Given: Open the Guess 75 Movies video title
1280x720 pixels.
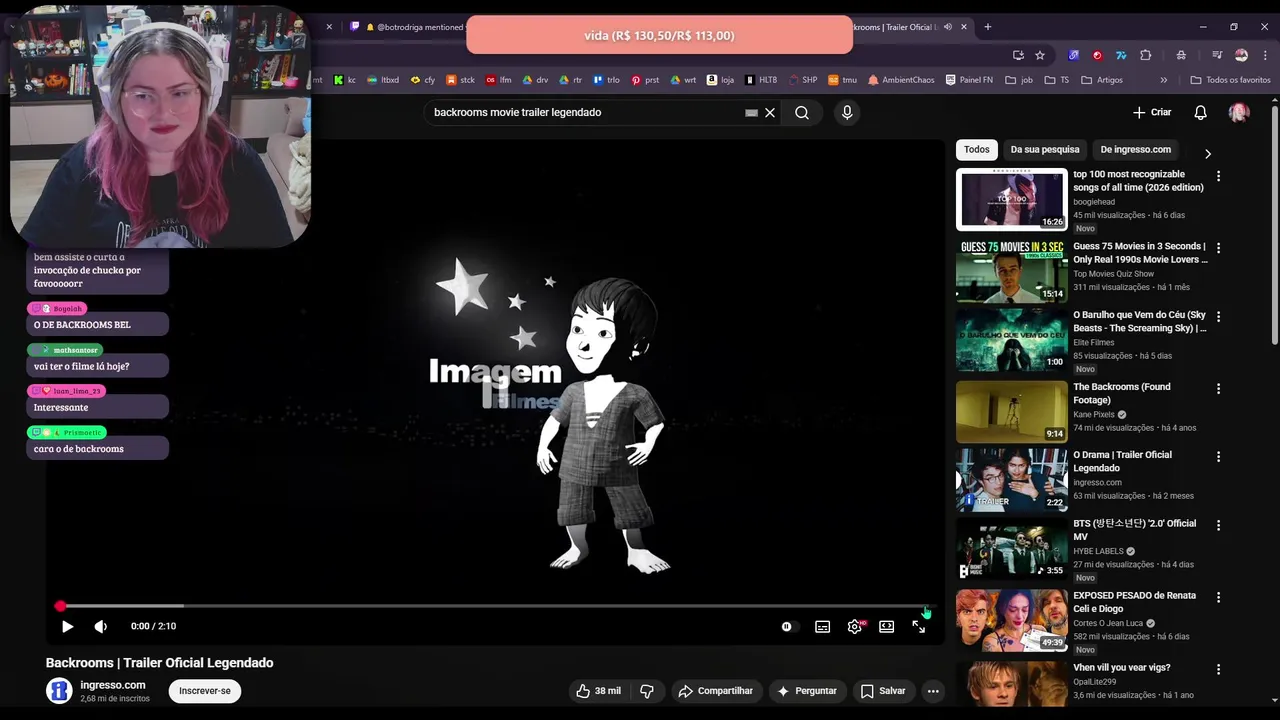Looking at the screenshot, I should click(1140, 253).
